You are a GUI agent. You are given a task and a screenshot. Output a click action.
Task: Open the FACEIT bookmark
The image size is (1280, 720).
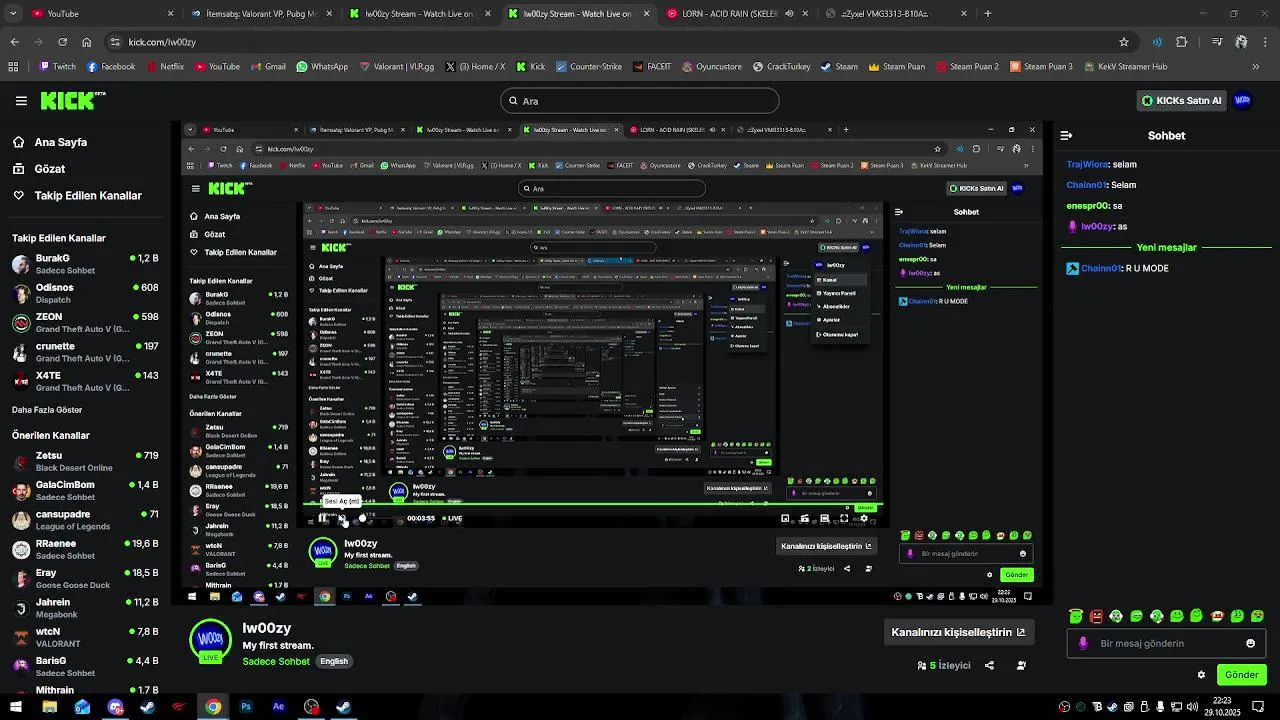pyautogui.click(x=652, y=67)
